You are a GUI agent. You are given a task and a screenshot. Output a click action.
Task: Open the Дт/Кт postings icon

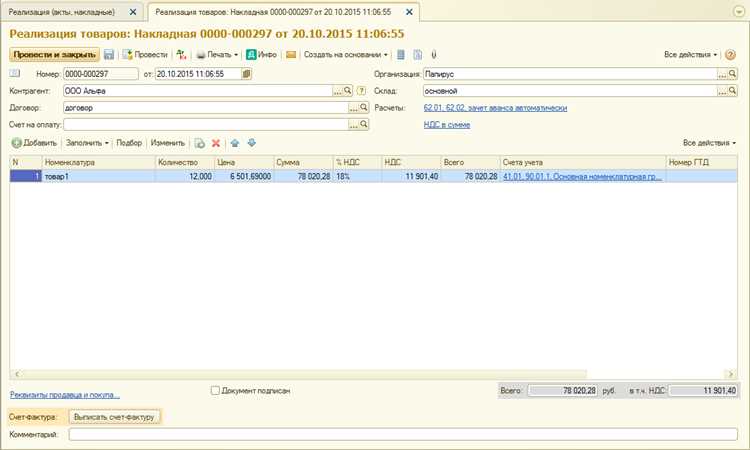181,55
